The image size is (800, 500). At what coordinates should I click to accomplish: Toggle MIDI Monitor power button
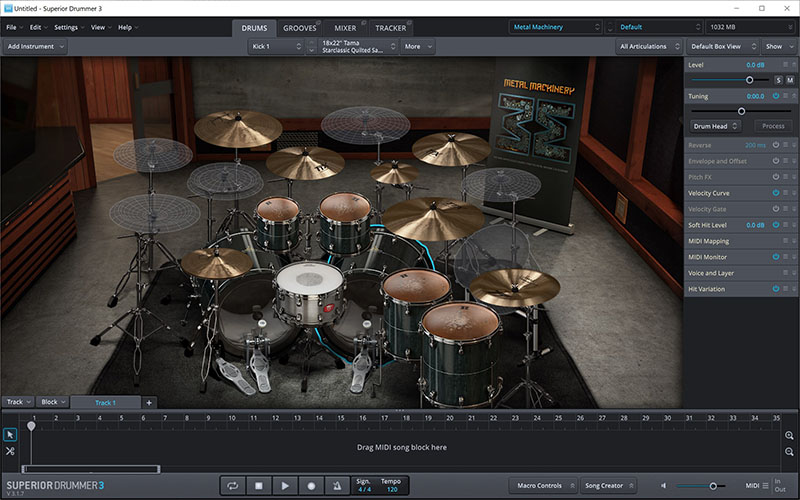pyautogui.click(x=776, y=257)
